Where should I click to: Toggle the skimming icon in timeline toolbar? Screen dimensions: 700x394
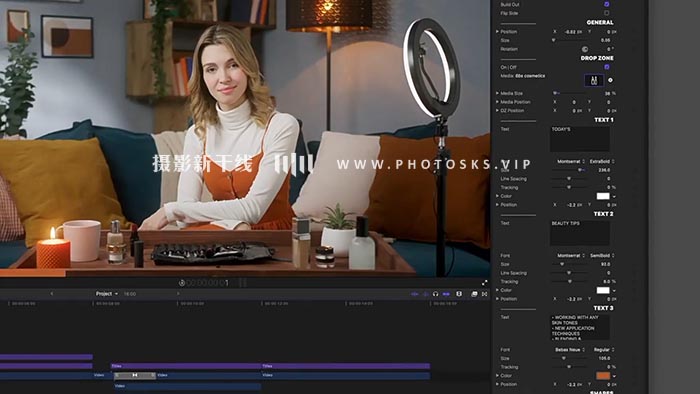[415, 294]
